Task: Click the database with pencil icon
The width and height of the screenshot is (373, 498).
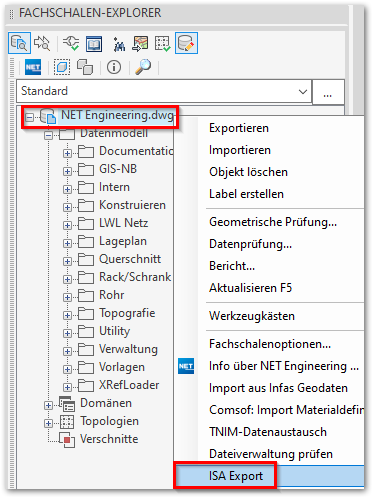Action: (186, 43)
